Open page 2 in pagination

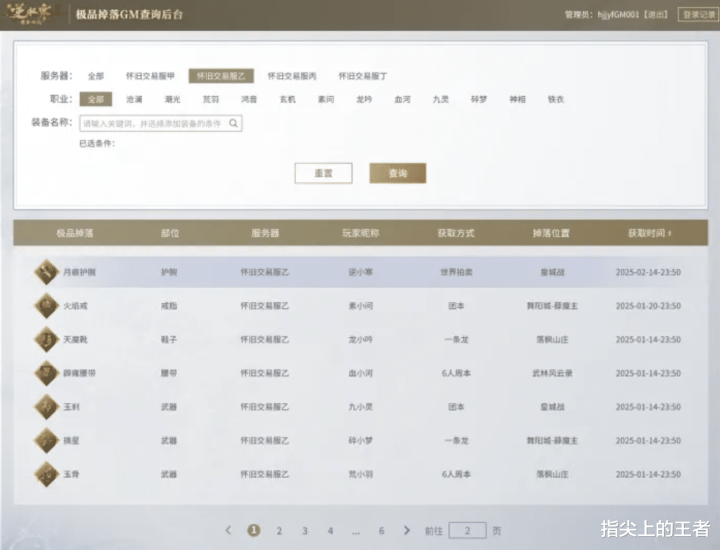pyautogui.click(x=279, y=531)
